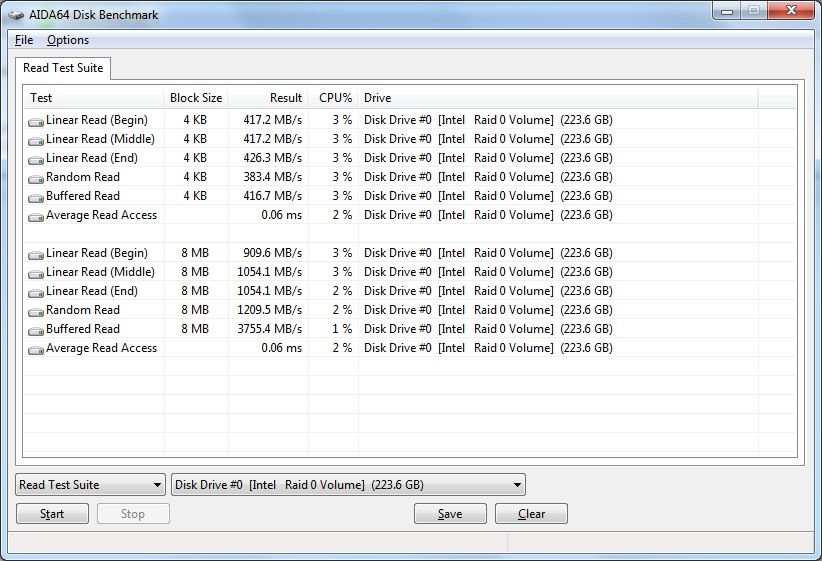822x561 pixels.
Task: Click Linear Read (Middle) text in 8 MB group
Action: pos(100,272)
